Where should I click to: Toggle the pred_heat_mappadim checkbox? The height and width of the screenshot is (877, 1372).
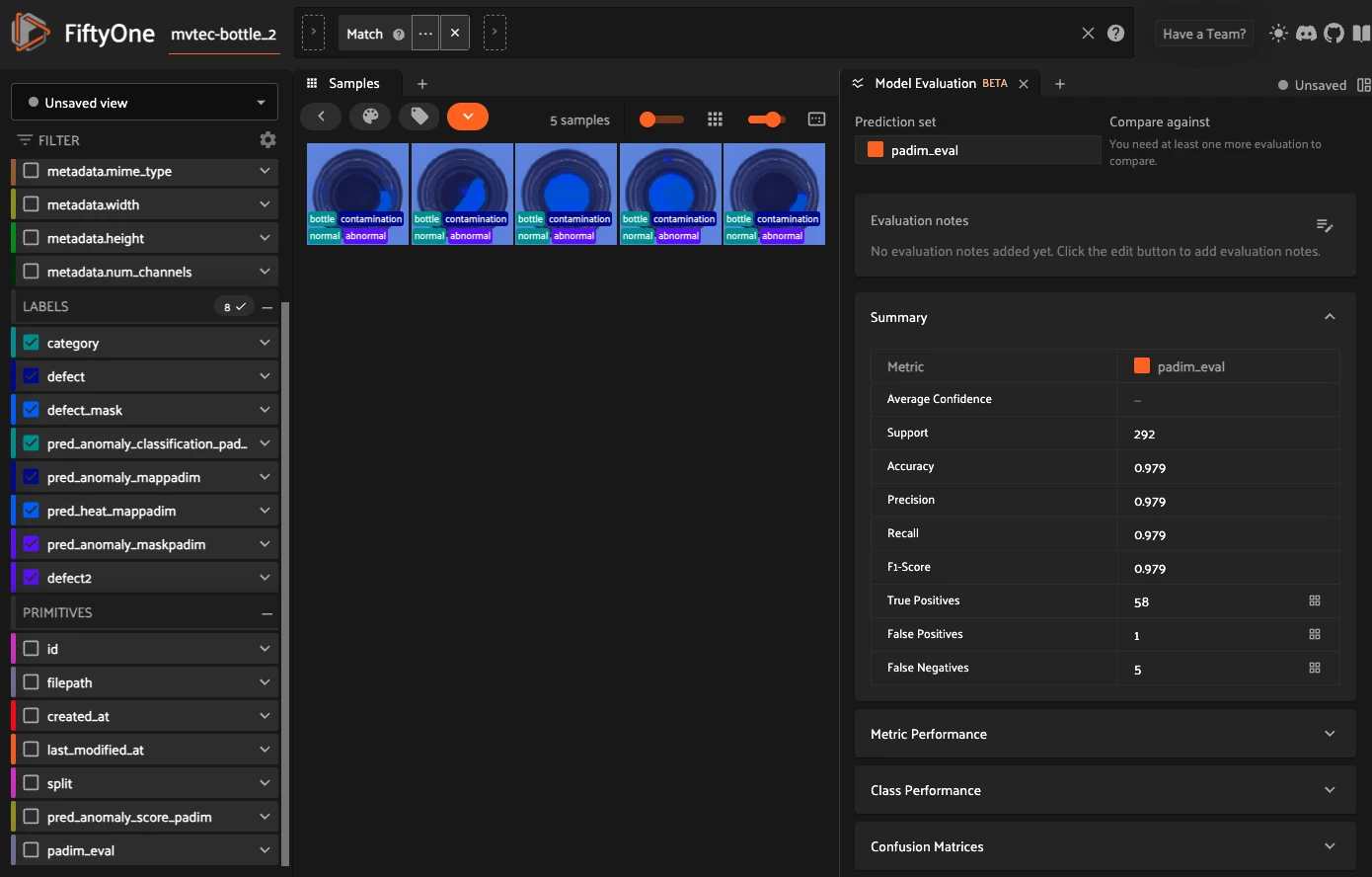[x=31, y=511]
